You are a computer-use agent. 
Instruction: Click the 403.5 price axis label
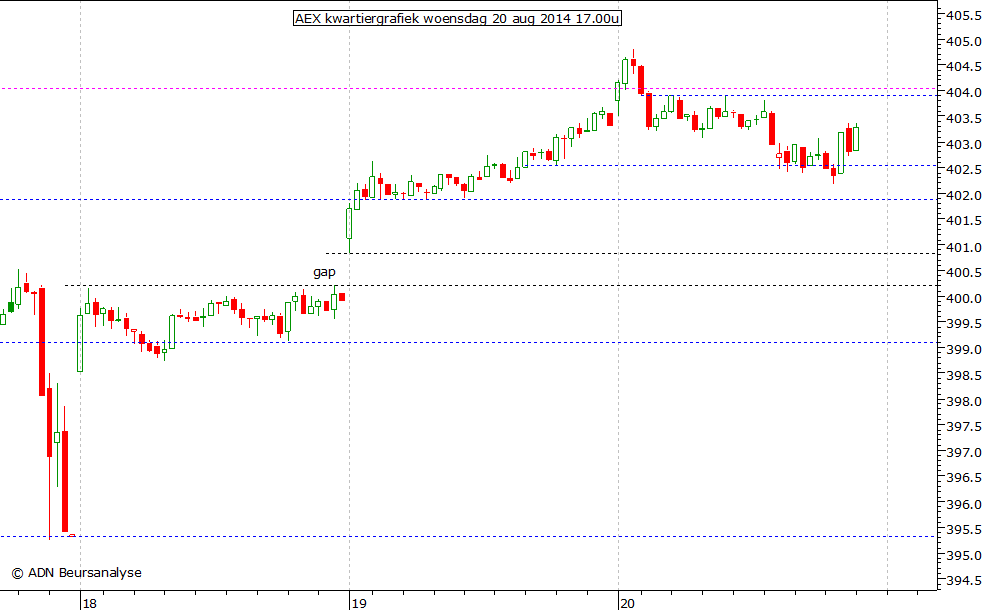point(964,119)
